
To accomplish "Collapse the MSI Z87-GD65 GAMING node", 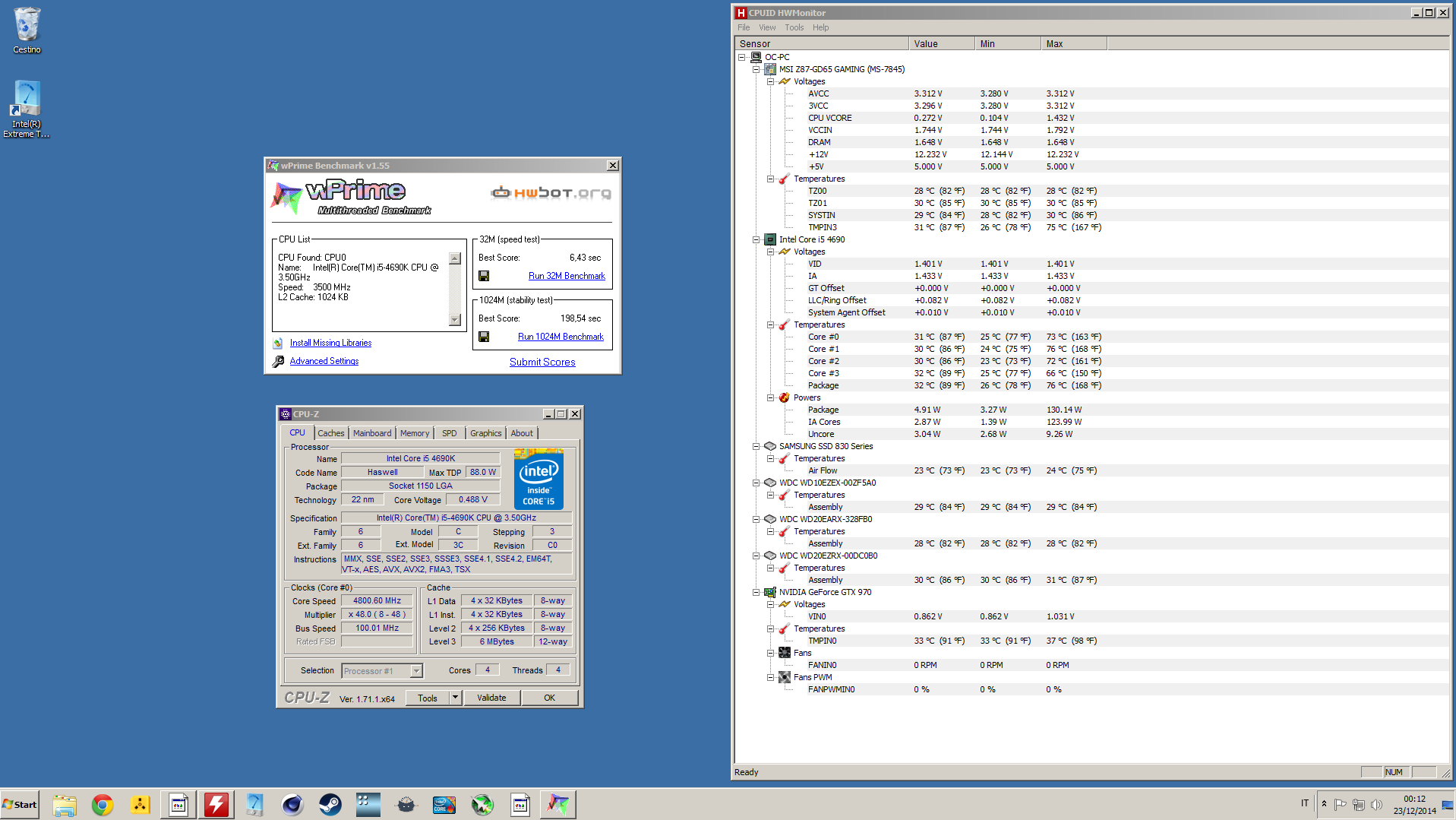I will (x=756, y=69).
